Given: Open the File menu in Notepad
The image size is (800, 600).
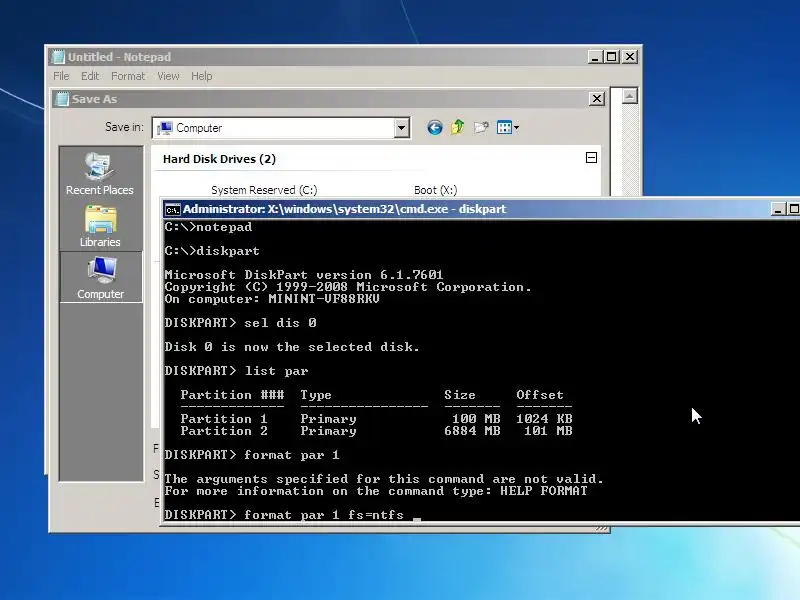Looking at the screenshot, I should coord(61,76).
